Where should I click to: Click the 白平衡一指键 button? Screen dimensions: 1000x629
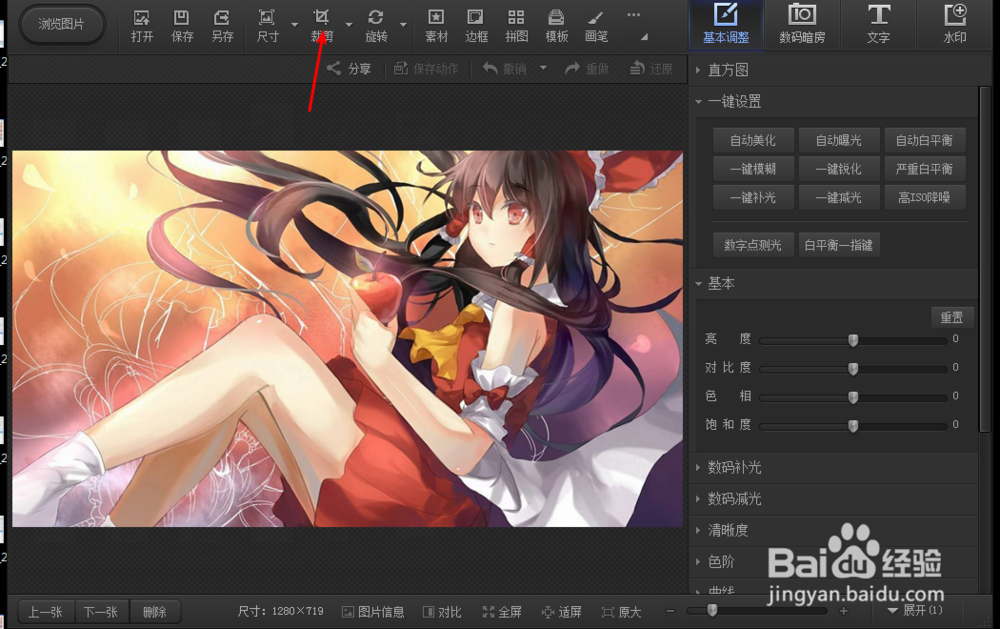839,245
